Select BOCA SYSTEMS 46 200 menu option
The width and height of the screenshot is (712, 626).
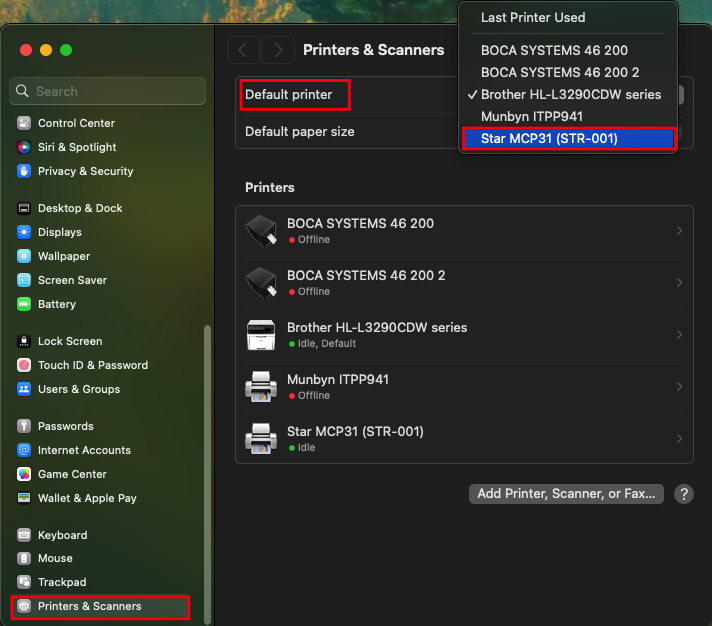(568, 50)
